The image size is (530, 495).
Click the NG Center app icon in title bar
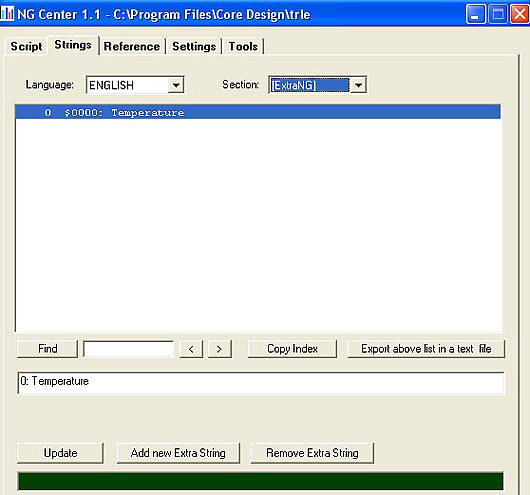[x=7, y=14]
